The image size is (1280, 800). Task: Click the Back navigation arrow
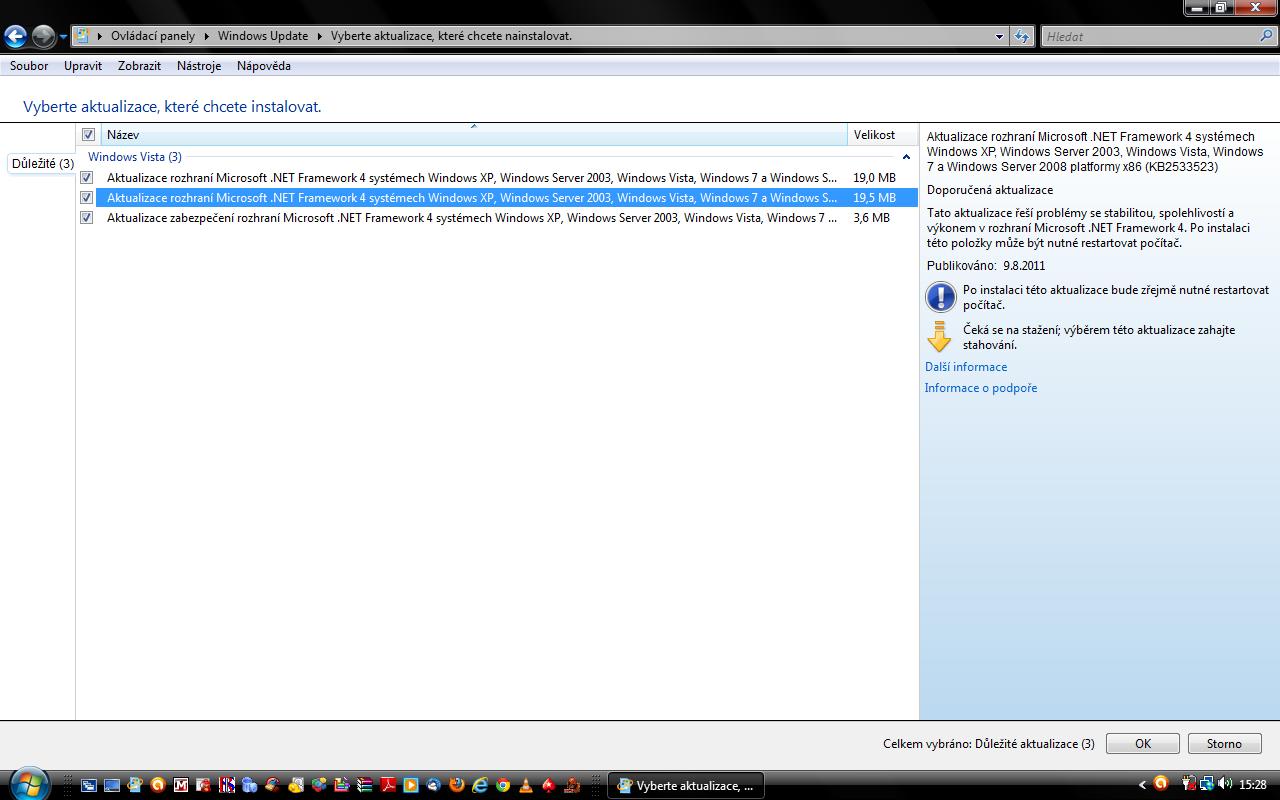click(15, 37)
